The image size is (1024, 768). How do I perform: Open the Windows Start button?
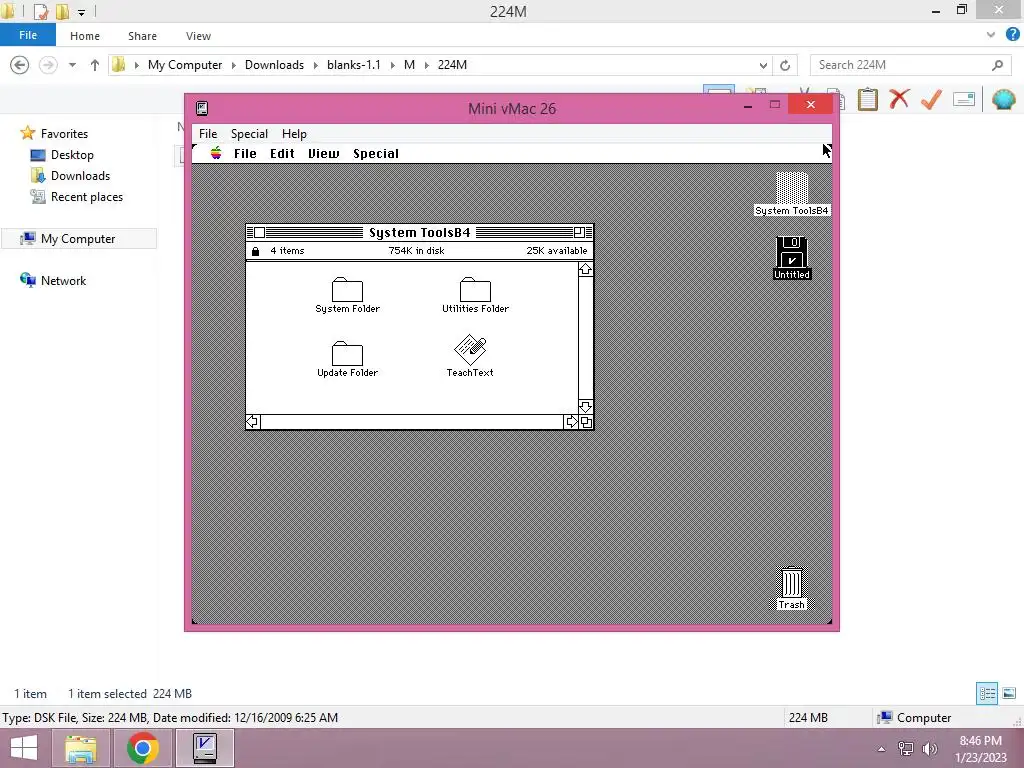tap(24, 748)
